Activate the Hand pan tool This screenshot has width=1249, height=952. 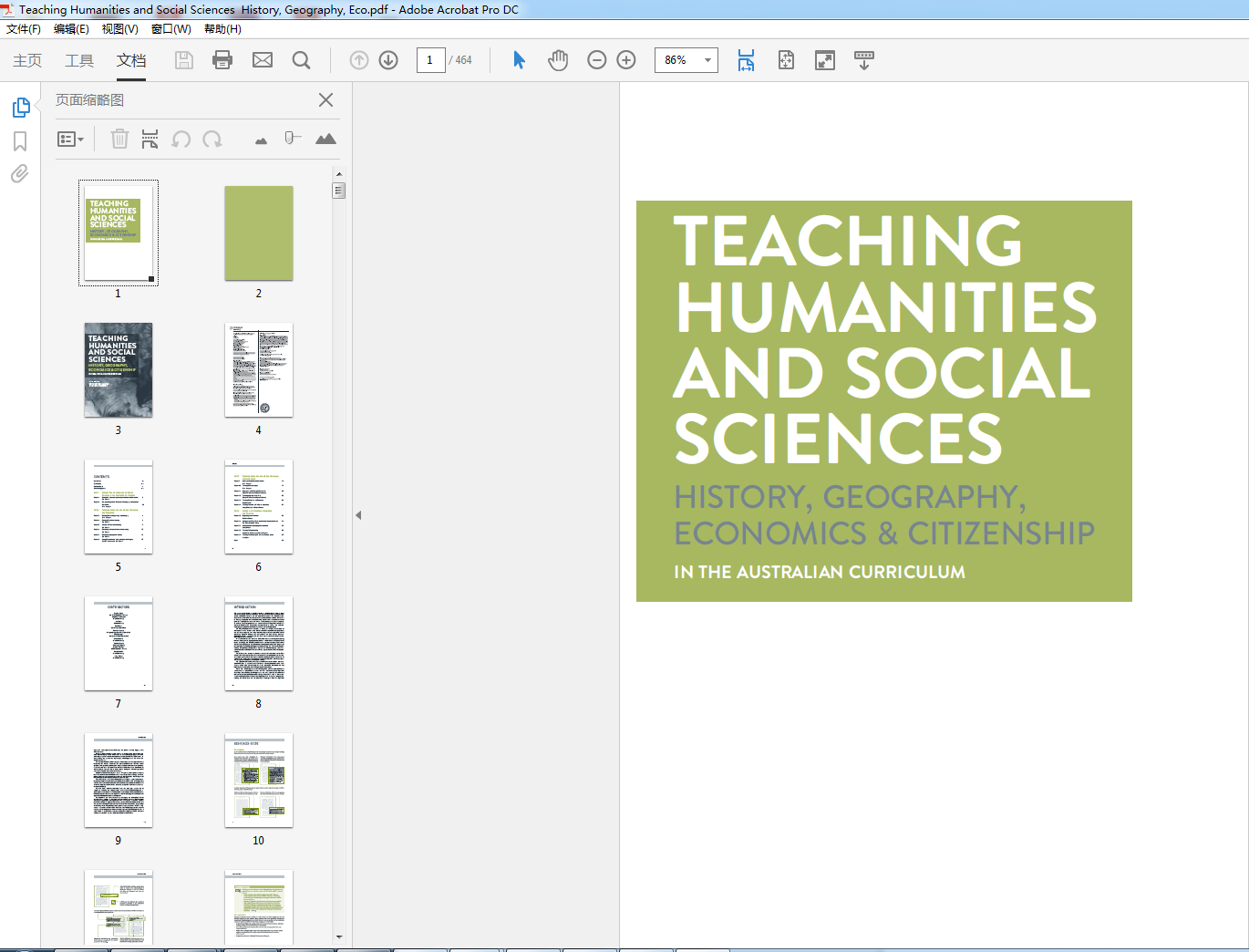coord(558,60)
